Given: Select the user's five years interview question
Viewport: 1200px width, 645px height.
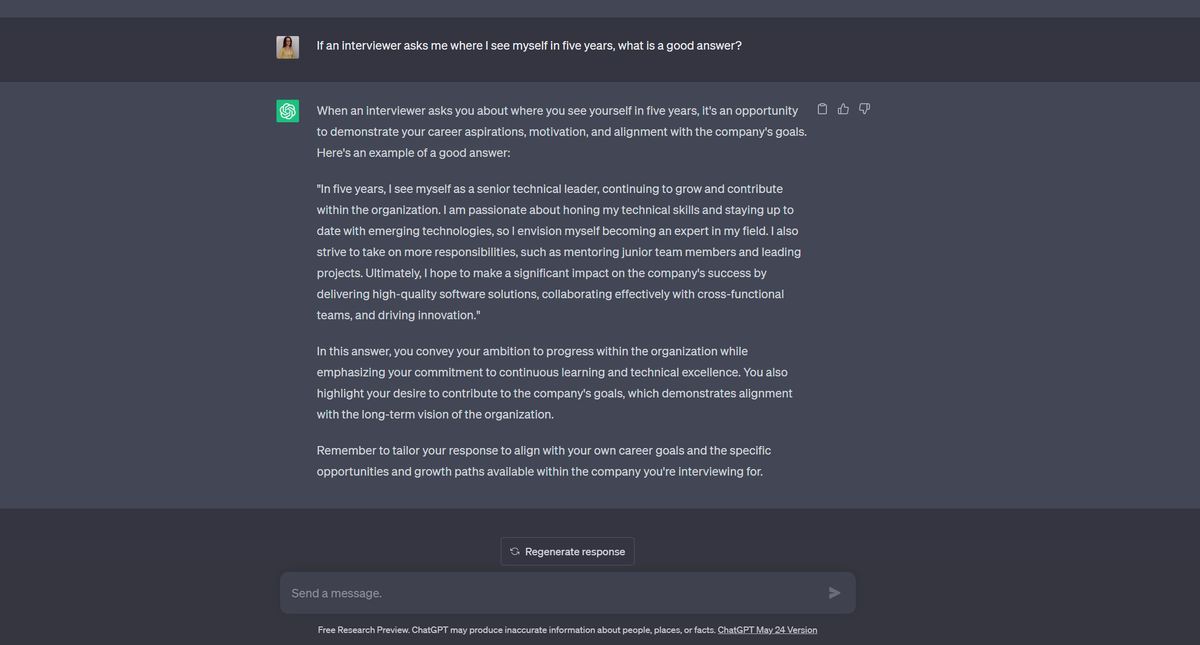Looking at the screenshot, I should click(x=529, y=45).
